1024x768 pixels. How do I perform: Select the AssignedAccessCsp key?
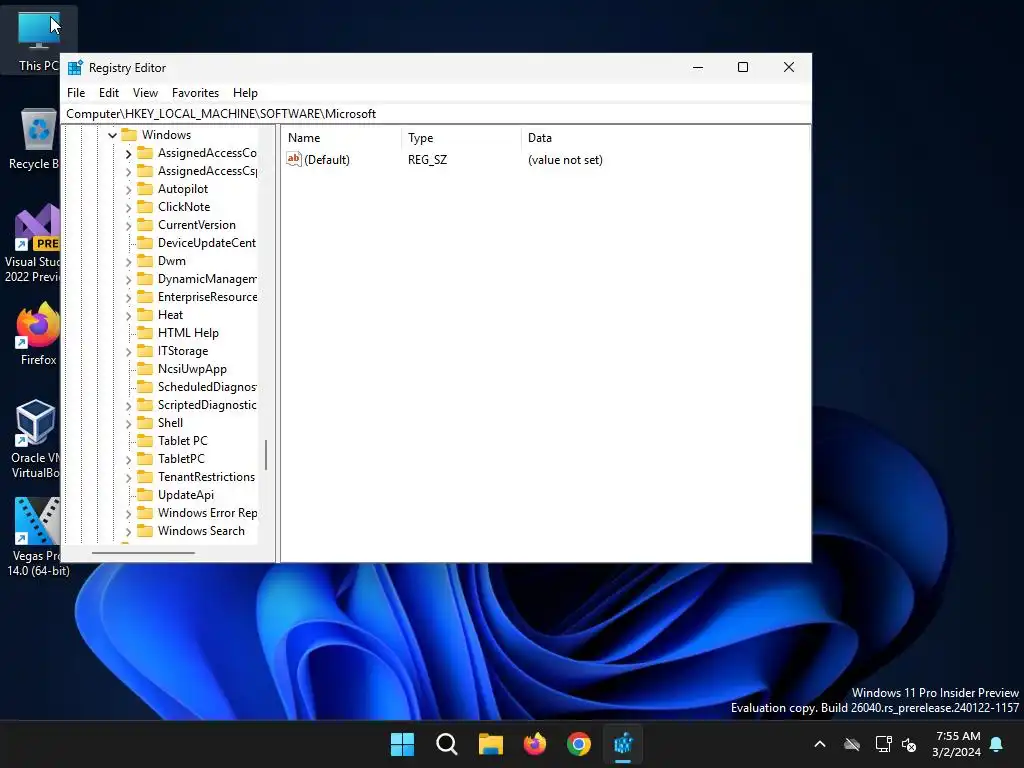coord(207,171)
